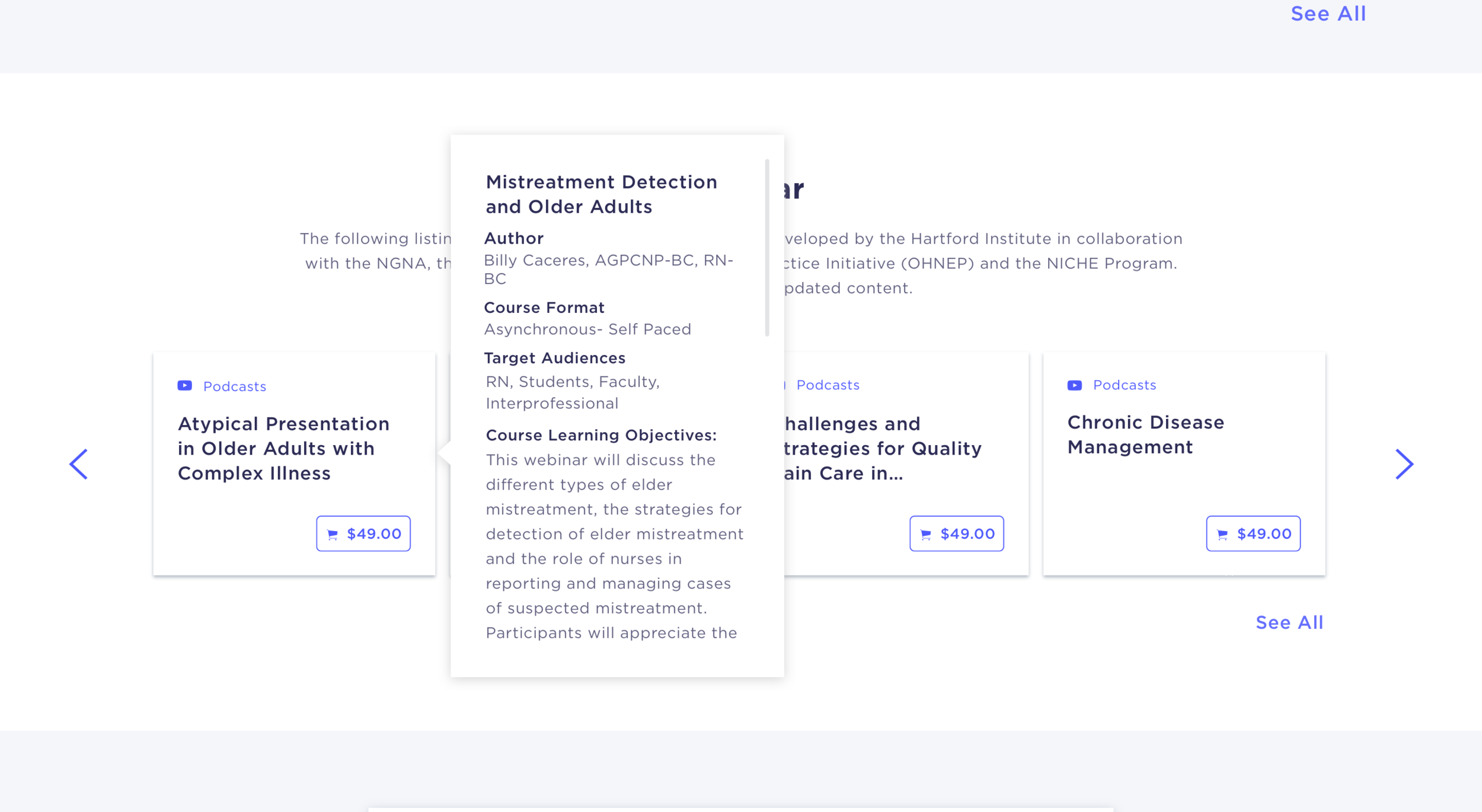Image resolution: width=1482 pixels, height=812 pixels.
Task: Click Mistreatment Detection and Older Adults popup heading
Action: (x=601, y=194)
